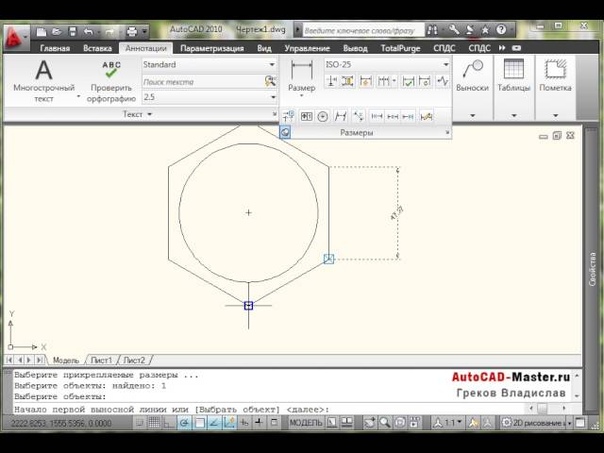The image size is (604, 453).
Task: Open the Пометка panel dropdown
Action: (555, 115)
